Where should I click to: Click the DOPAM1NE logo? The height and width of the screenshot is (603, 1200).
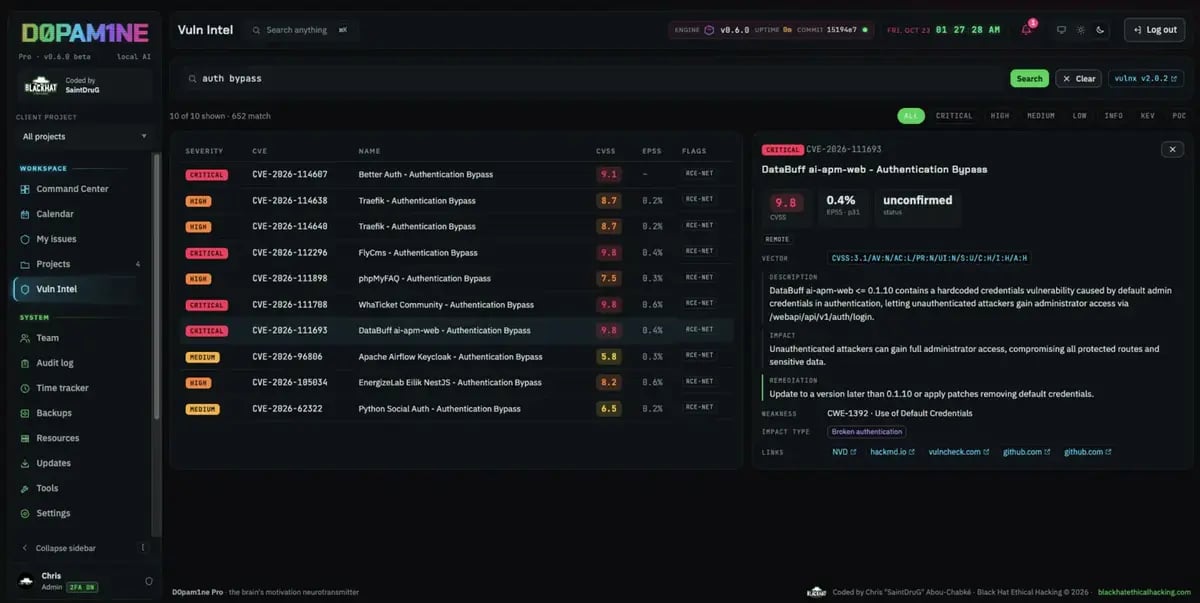[x=85, y=32]
